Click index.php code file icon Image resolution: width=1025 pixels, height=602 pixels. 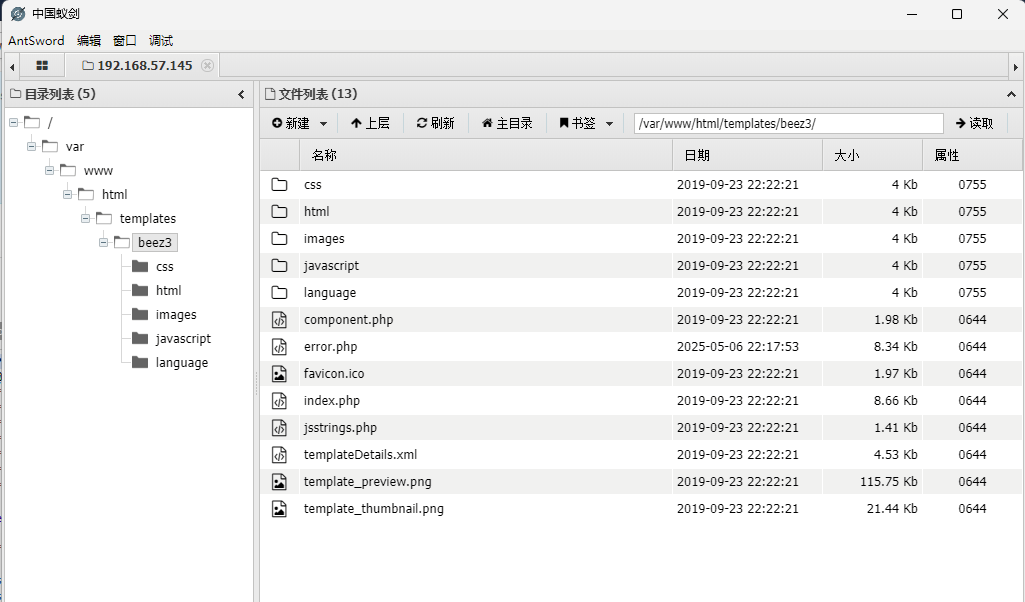pos(279,401)
